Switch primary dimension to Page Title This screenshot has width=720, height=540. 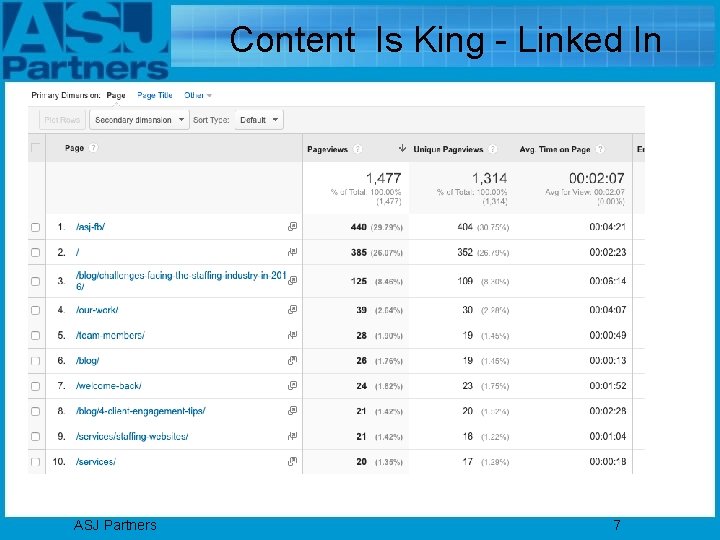click(x=155, y=95)
